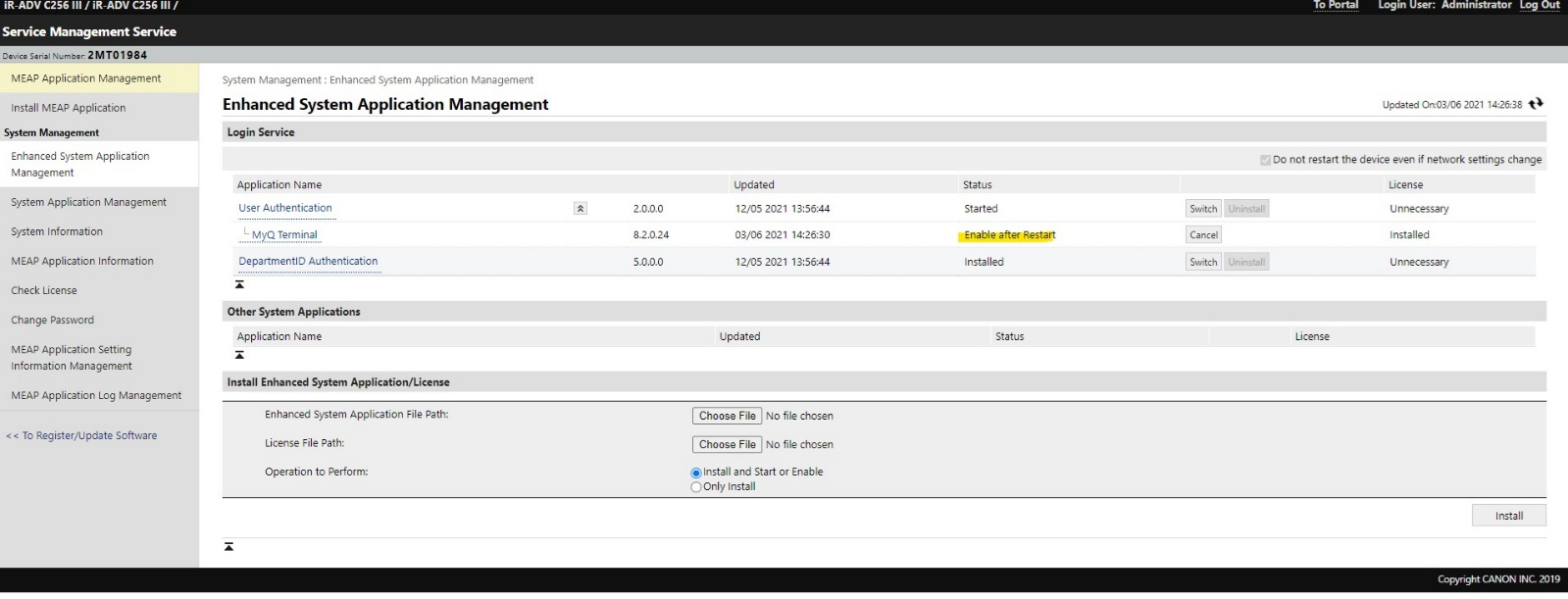This screenshot has width=1568, height=599.
Task: Open Install MEAP Application sidebar item
Action: [69, 108]
